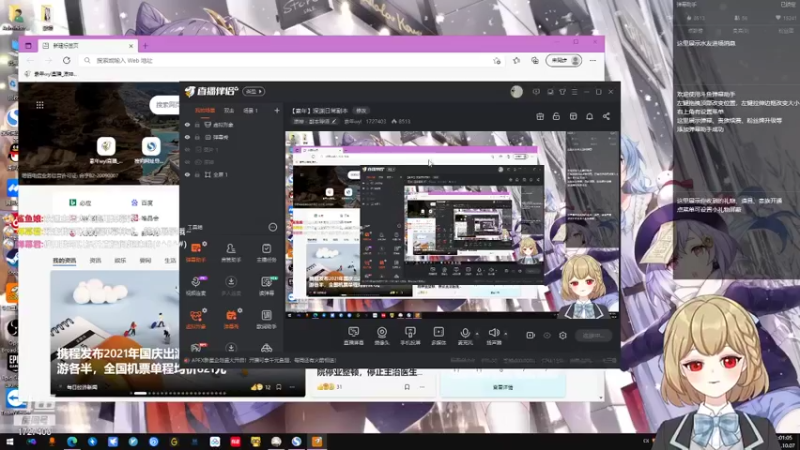Click the record video icon
Image resolution: width=800 pixels, height=450 pixels.
coord(530,335)
